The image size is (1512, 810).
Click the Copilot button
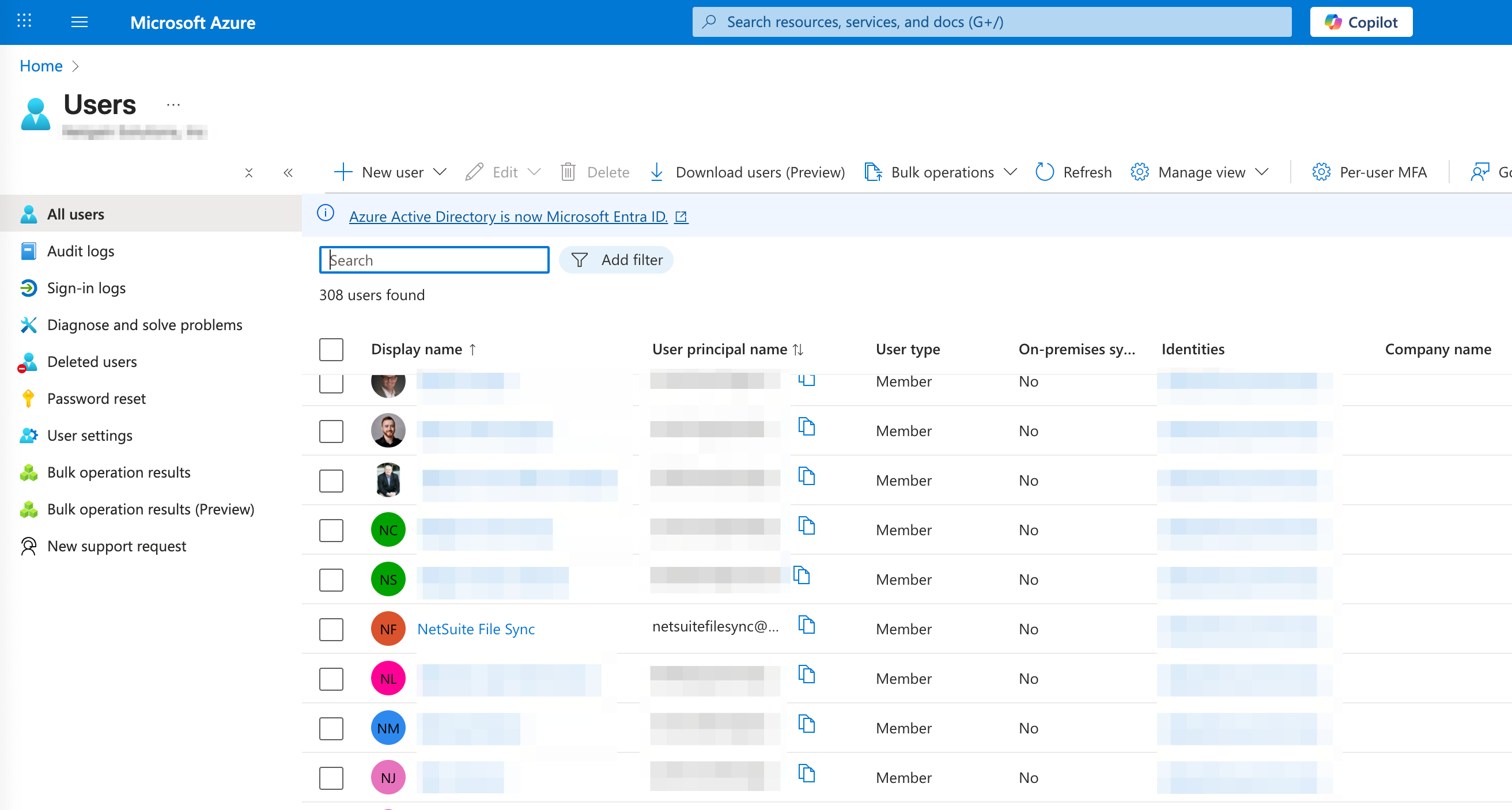coord(1360,22)
